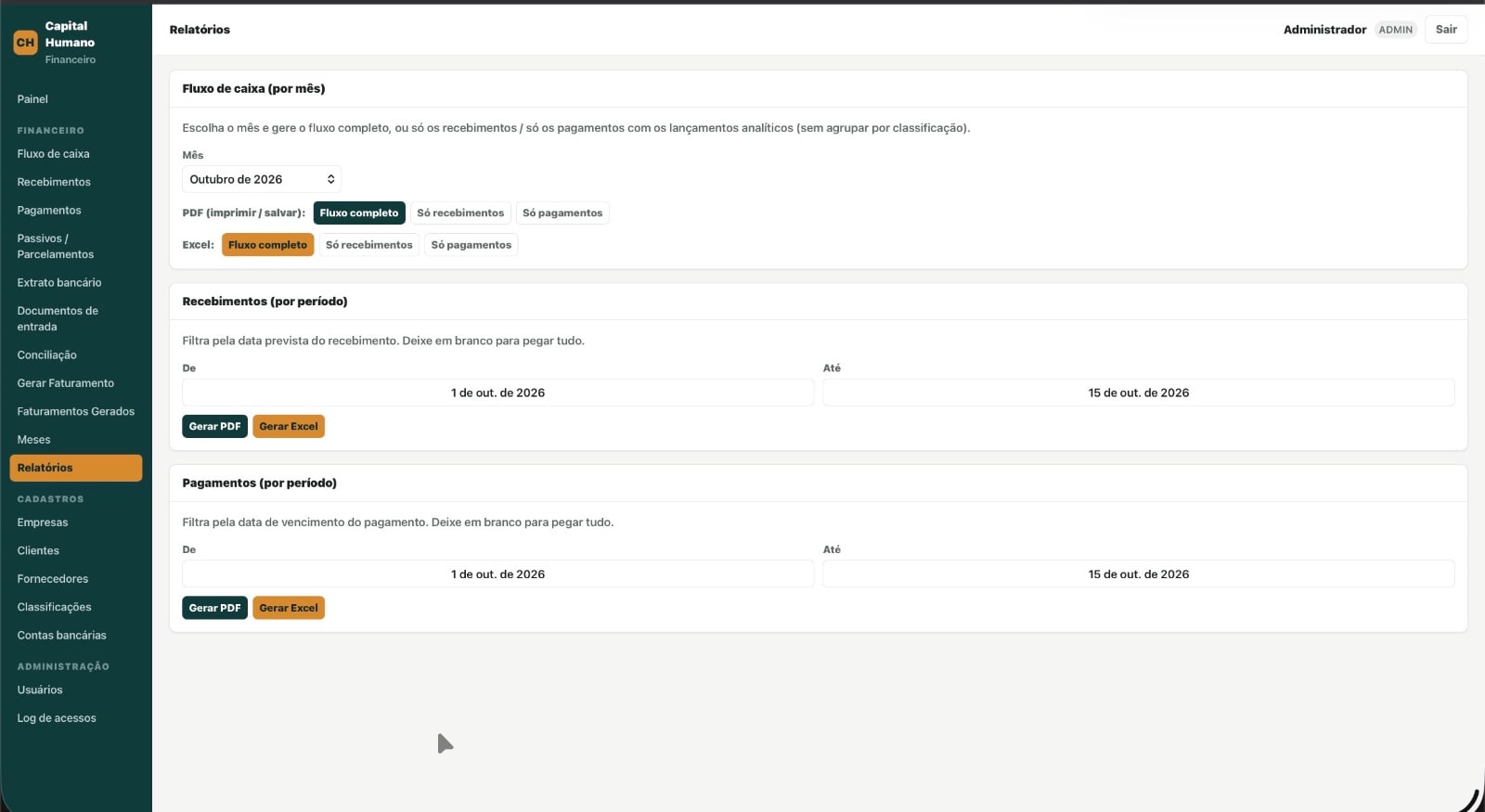Open Log de acessos

pos(76,718)
